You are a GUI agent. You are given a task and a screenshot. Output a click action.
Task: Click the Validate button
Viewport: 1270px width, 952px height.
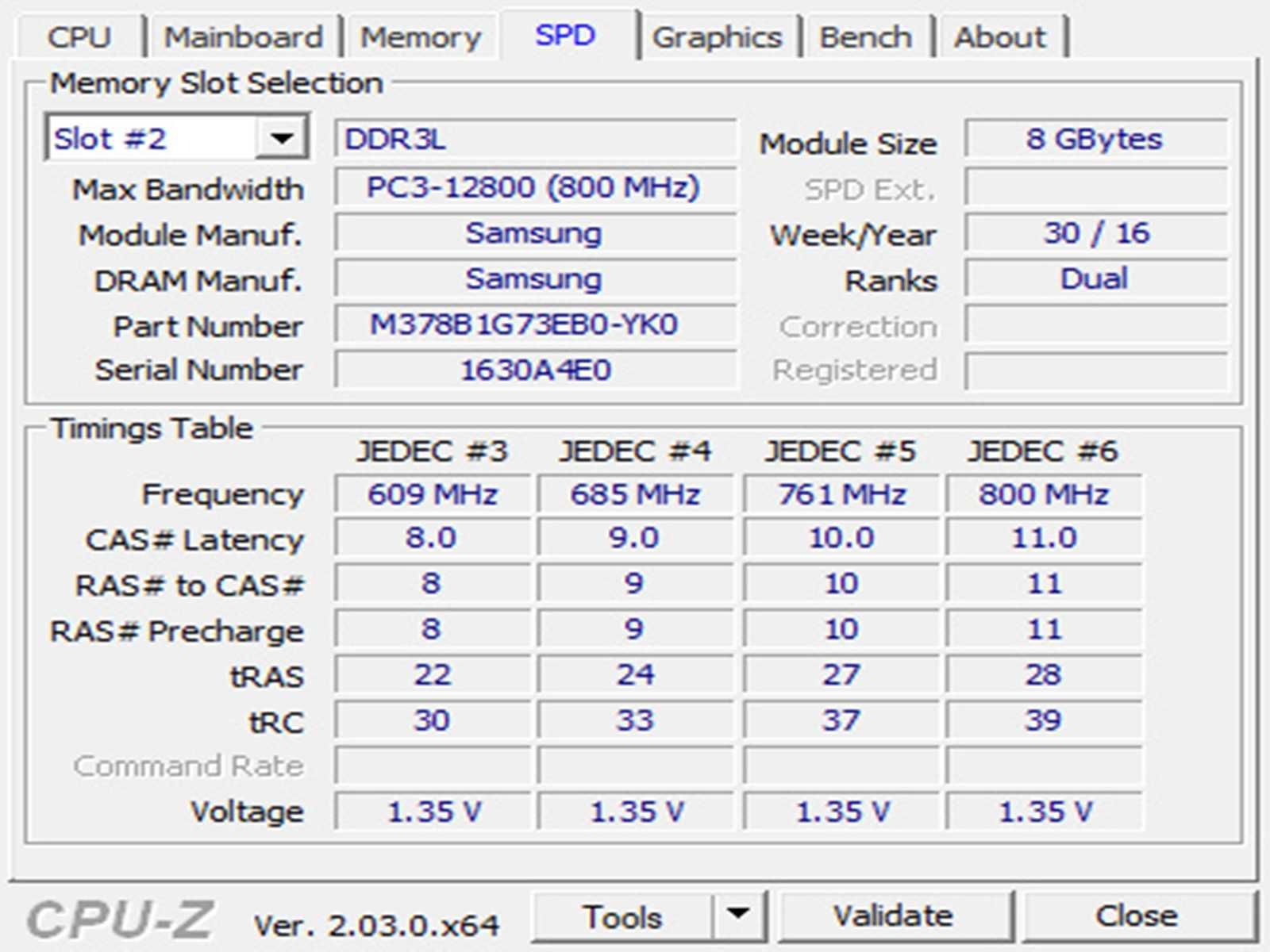click(895, 916)
